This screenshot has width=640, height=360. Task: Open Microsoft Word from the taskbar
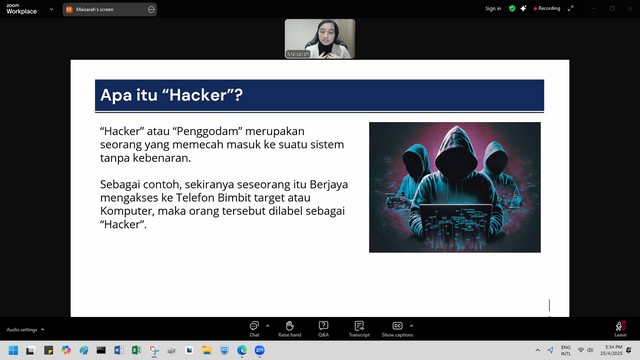point(118,350)
